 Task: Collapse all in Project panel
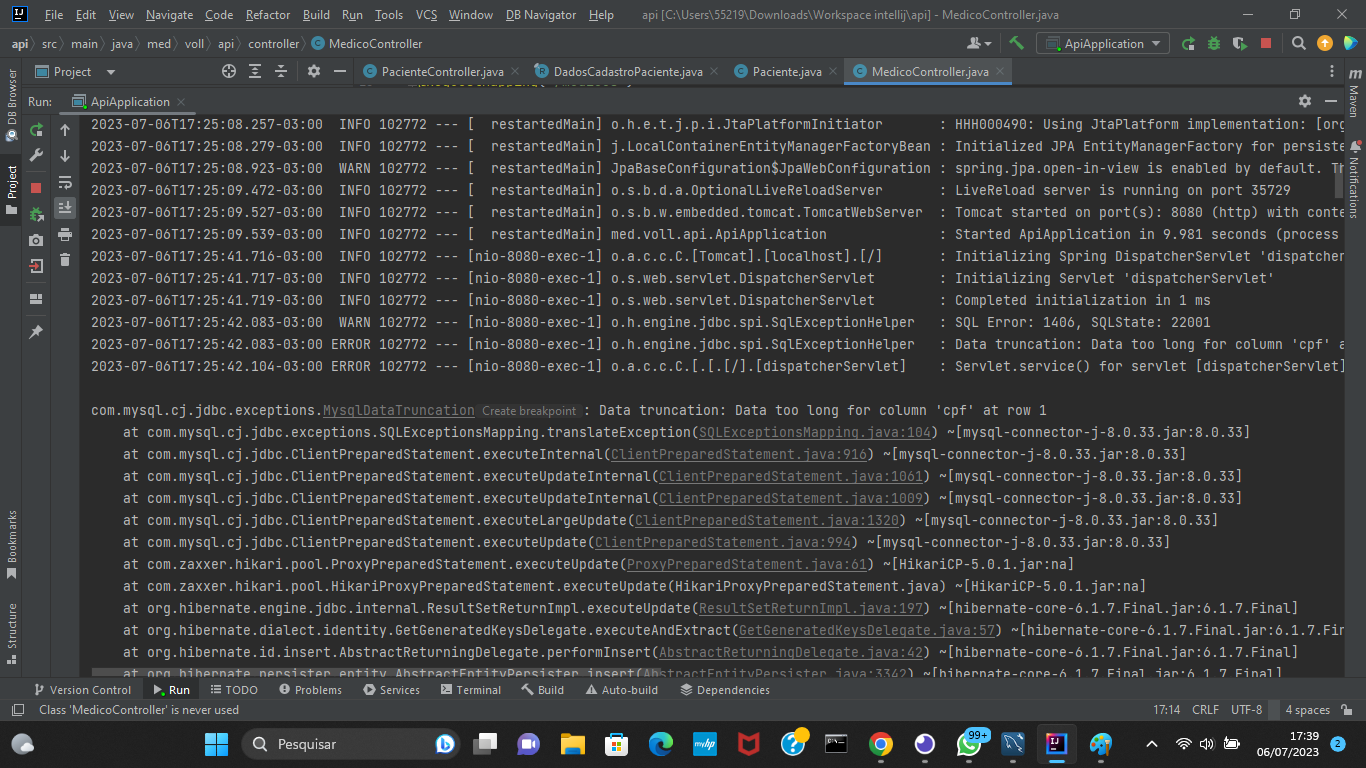point(281,71)
